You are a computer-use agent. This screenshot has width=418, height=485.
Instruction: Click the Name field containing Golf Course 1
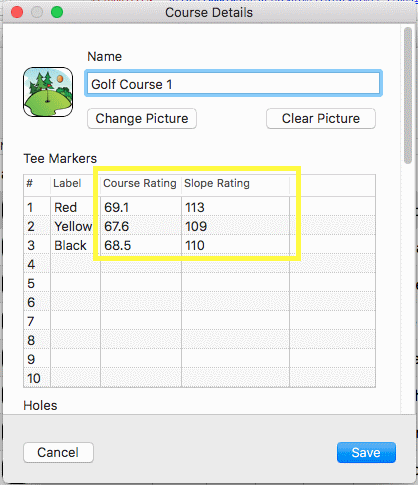tap(233, 83)
